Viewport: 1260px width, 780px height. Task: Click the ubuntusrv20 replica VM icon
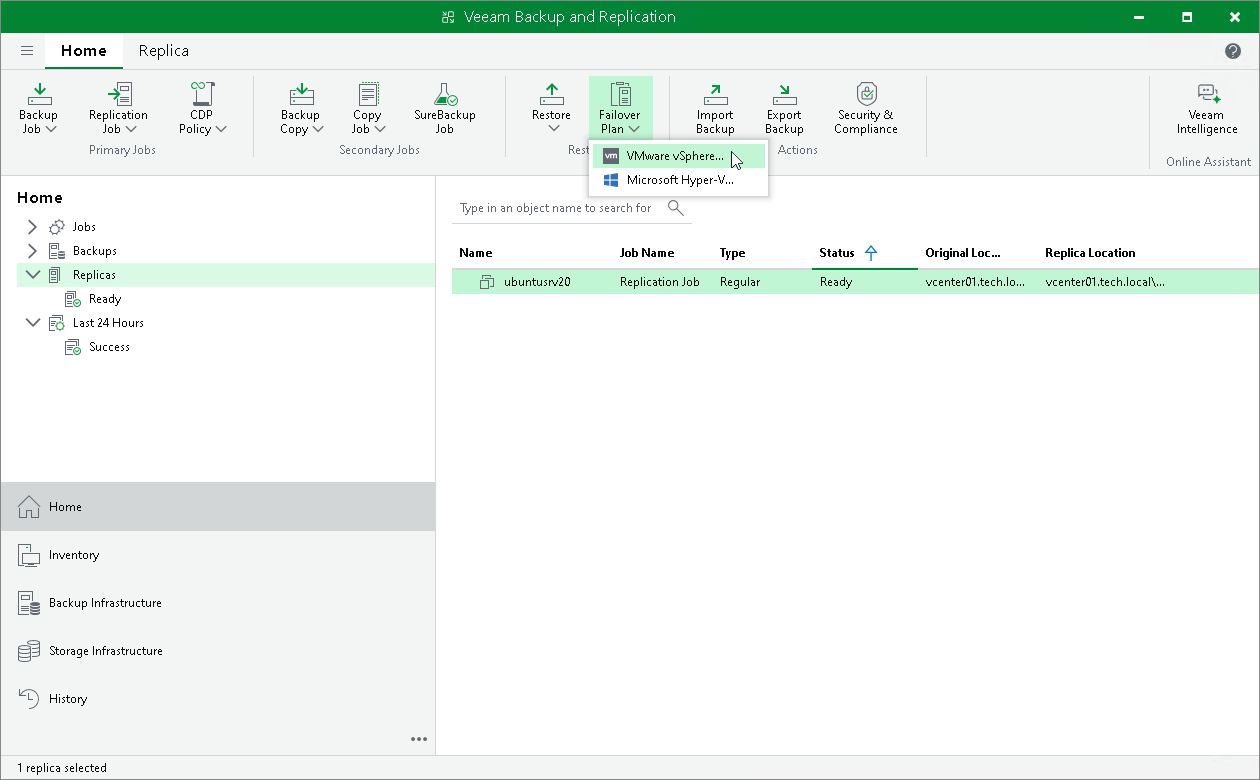point(487,282)
